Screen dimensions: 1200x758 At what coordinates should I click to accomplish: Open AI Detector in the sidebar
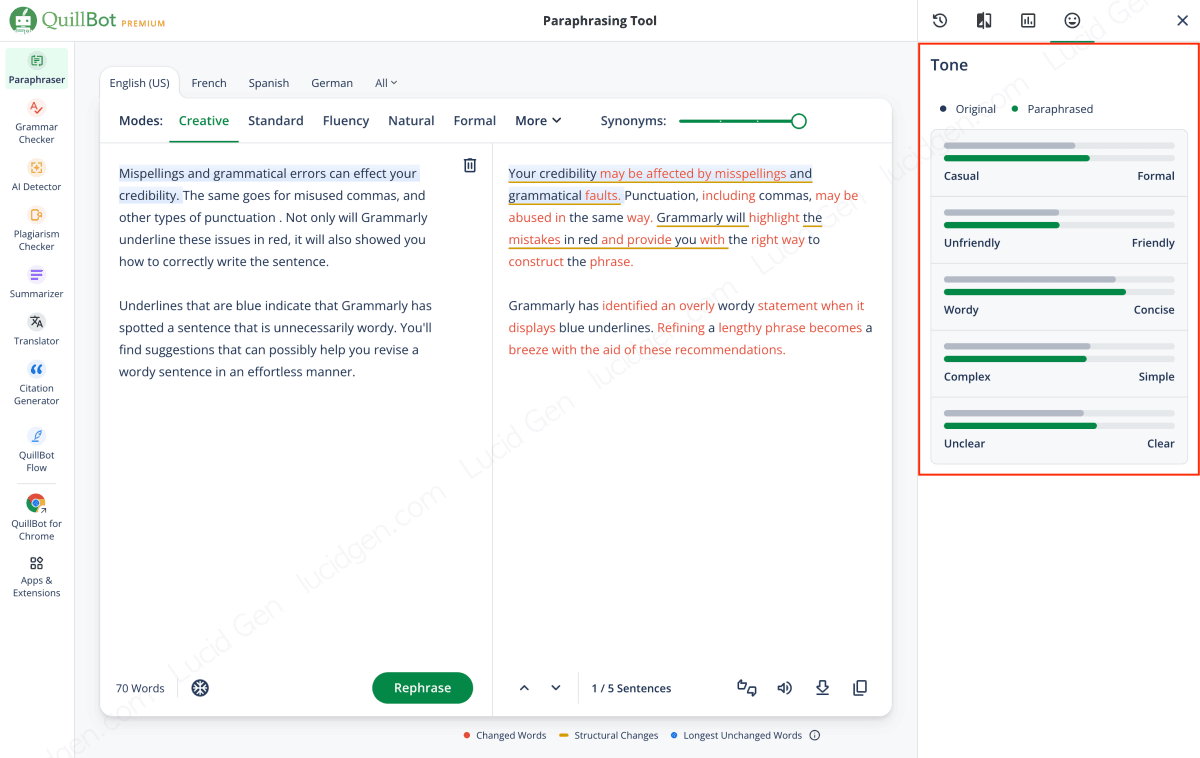tap(37, 174)
